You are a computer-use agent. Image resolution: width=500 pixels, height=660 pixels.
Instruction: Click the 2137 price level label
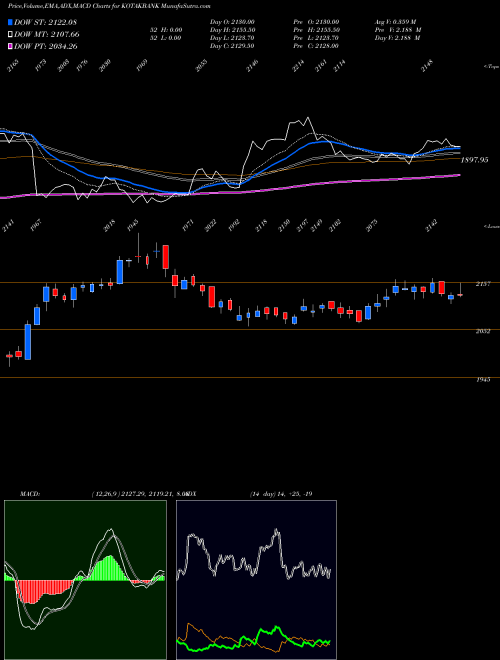click(483, 284)
